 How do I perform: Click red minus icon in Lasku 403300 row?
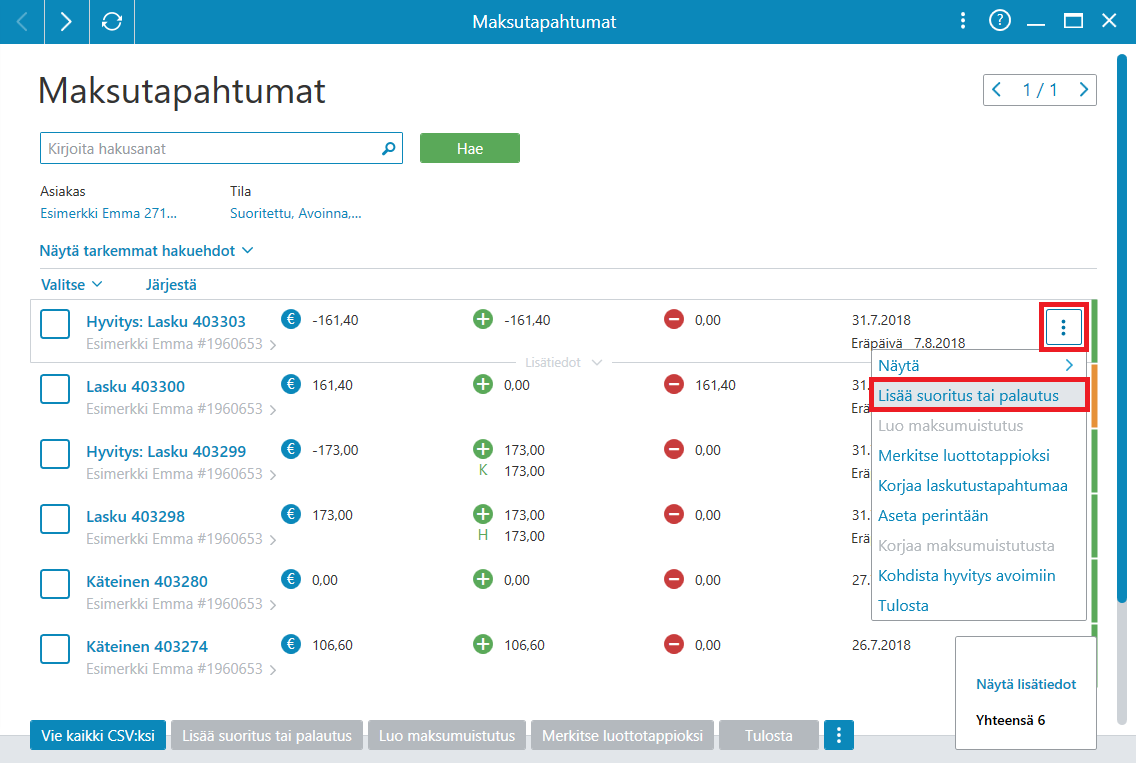click(674, 384)
